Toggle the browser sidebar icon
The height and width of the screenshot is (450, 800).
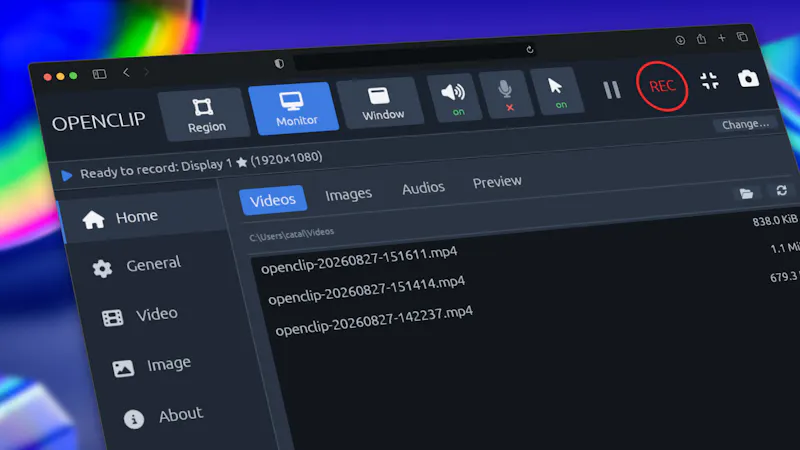click(x=99, y=74)
